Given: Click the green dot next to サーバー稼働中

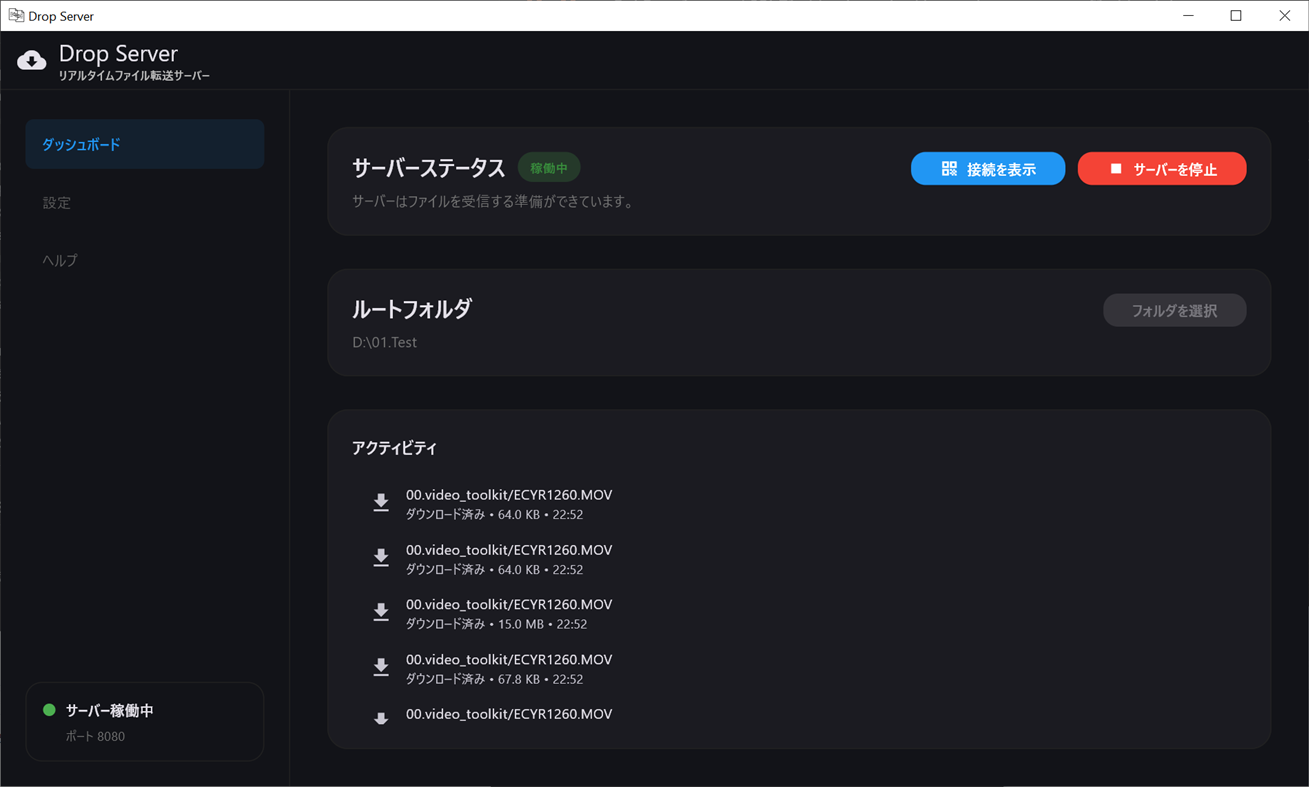Looking at the screenshot, I should 49,710.
